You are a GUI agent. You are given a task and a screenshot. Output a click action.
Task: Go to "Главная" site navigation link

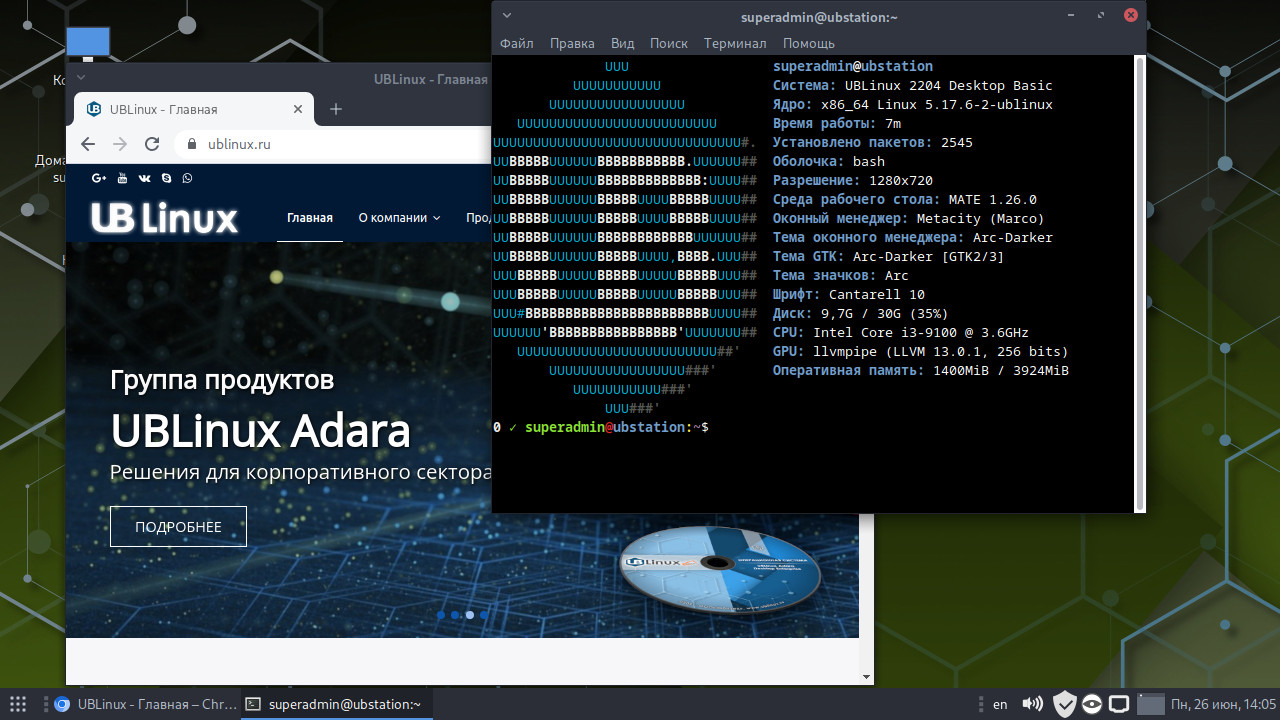[x=310, y=218]
